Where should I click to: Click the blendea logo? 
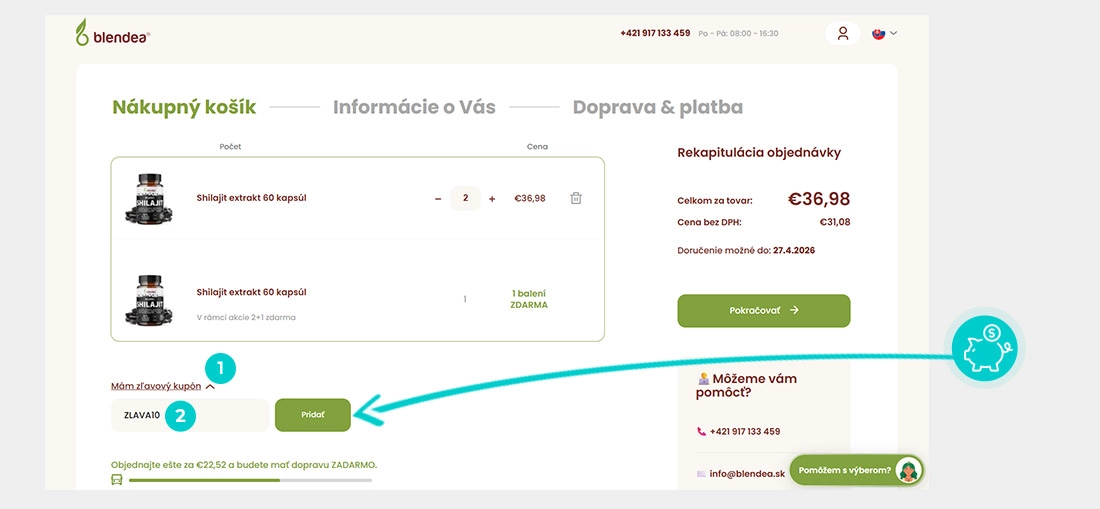coord(113,33)
